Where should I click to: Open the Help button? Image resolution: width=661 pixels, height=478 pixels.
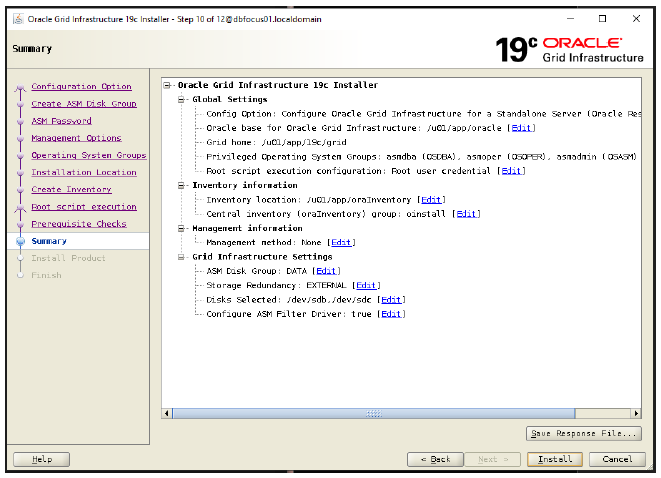click(41, 459)
